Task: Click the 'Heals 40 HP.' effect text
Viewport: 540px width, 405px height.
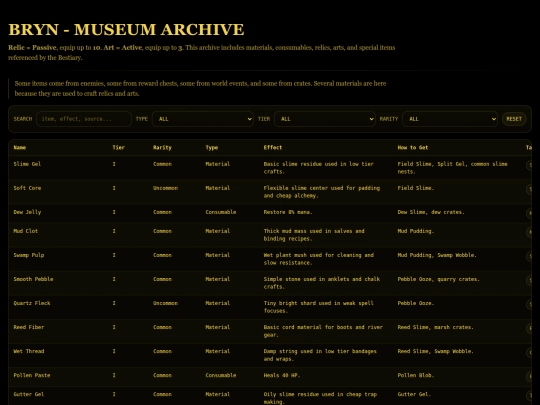Action: 282,375
